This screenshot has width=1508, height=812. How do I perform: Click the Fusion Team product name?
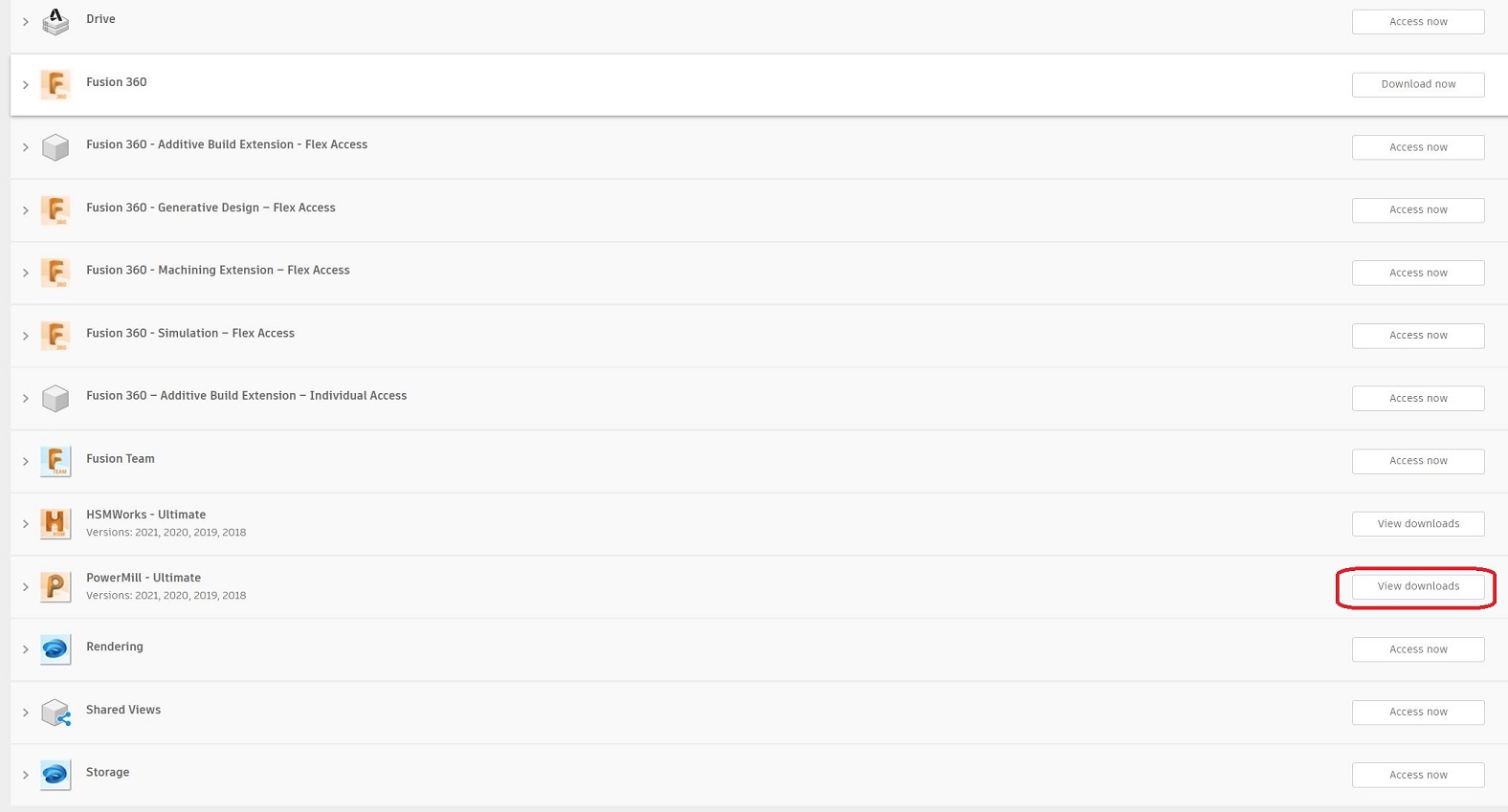(121, 459)
